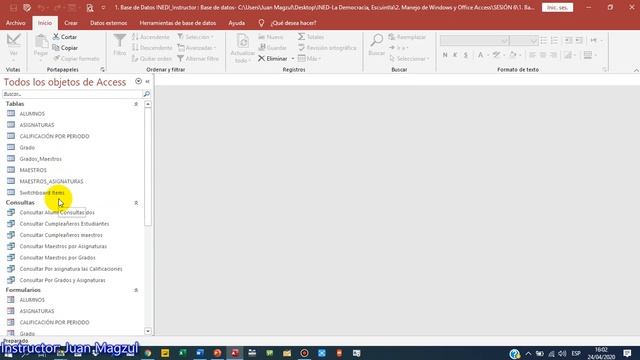Click the font color A icon
Viewport: 640px width, 360px height.
[480, 55]
